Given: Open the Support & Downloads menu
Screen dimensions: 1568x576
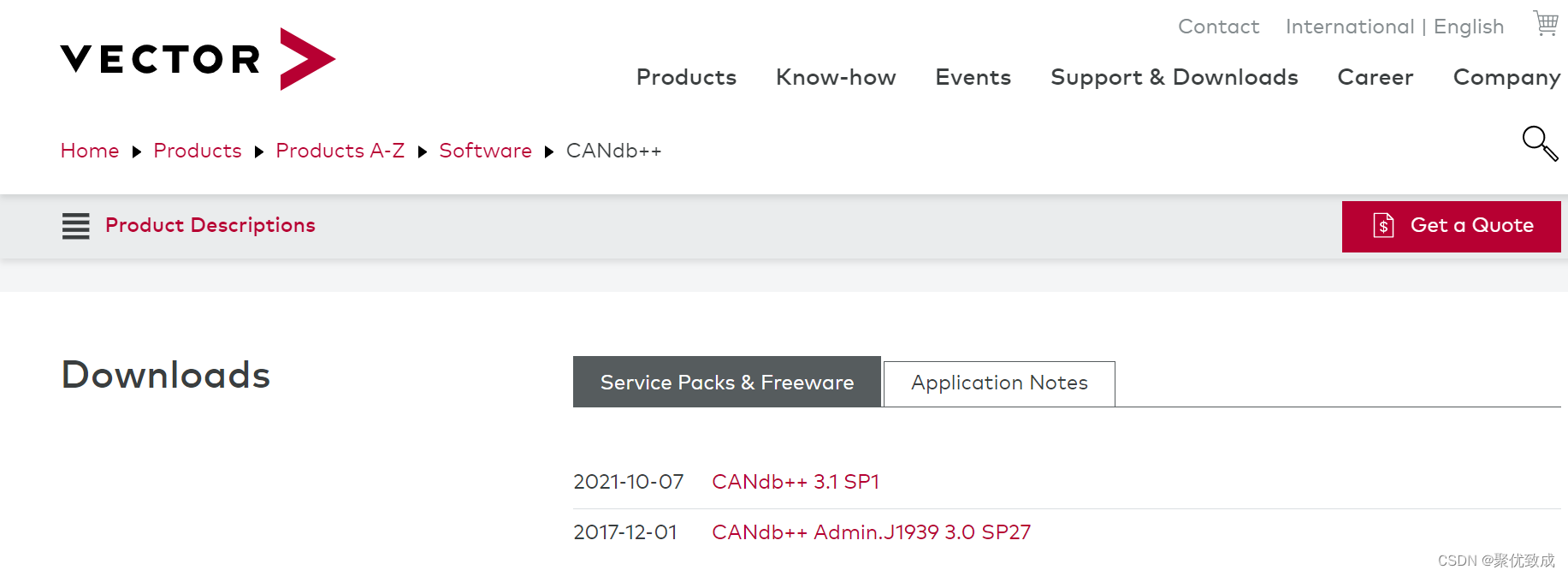Looking at the screenshot, I should pos(1174,77).
